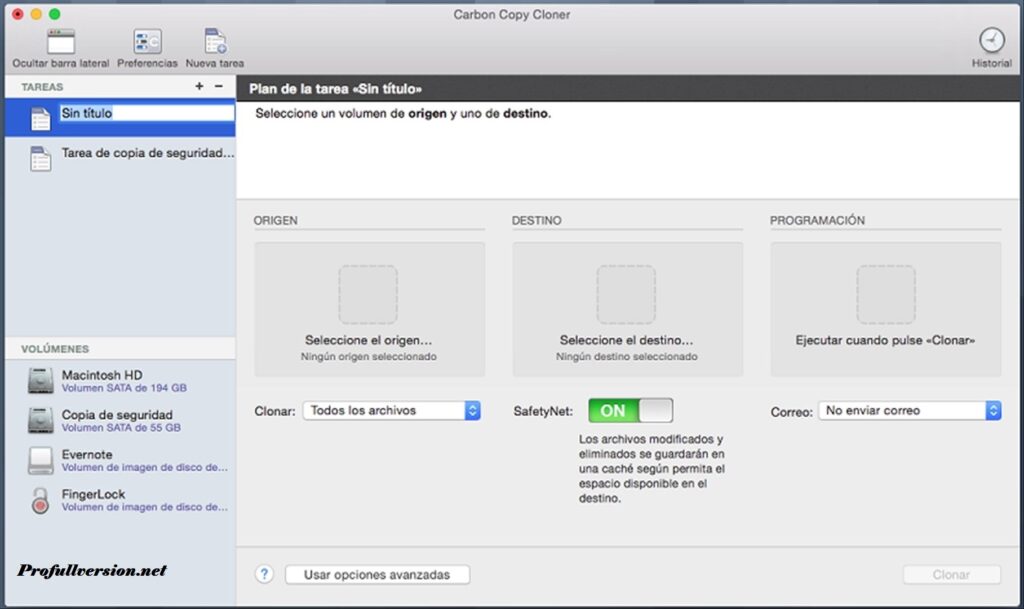Click Usar opciones avanzadas
This screenshot has height=609, width=1024.
377,574
